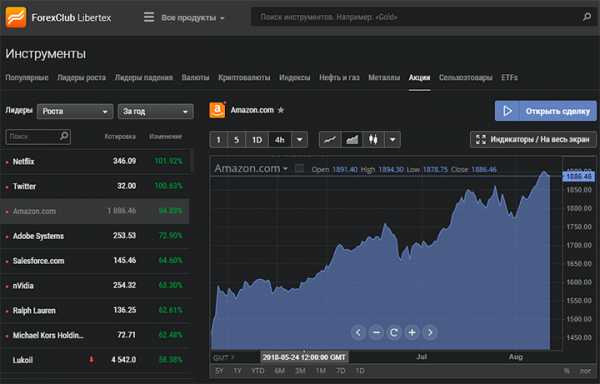Pan the chart right with the arrow button
The height and width of the screenshot is (384, 600).
click(x=430, y=332)
